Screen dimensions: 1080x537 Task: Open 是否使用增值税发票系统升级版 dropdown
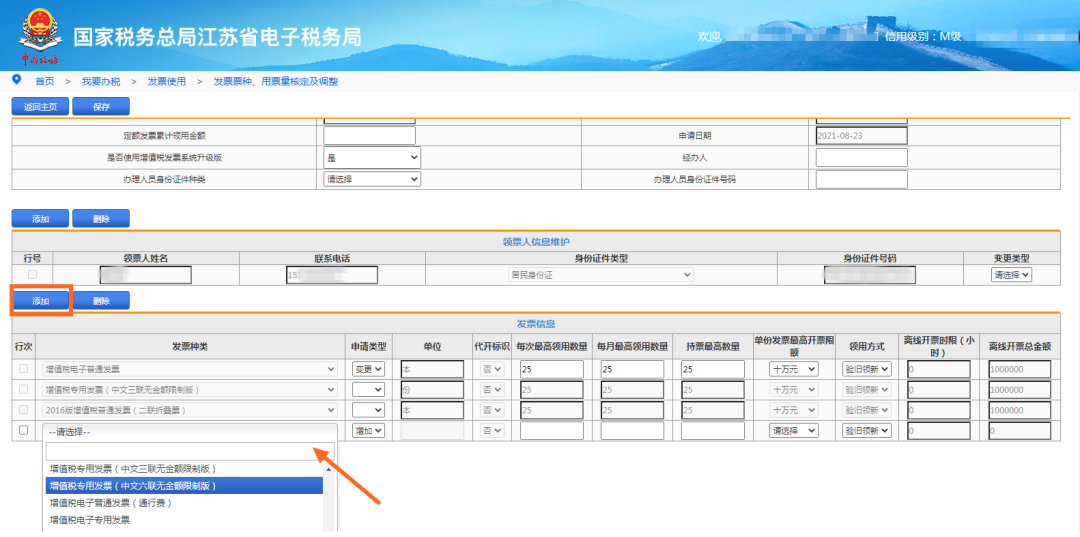(x=372, y=158)
